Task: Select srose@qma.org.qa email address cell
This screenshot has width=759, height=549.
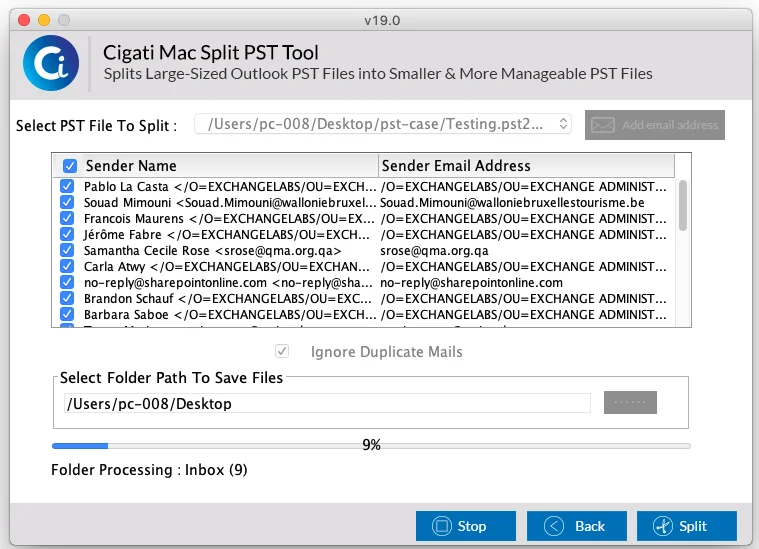Action: pyautogui.click(x=434, y=251)
